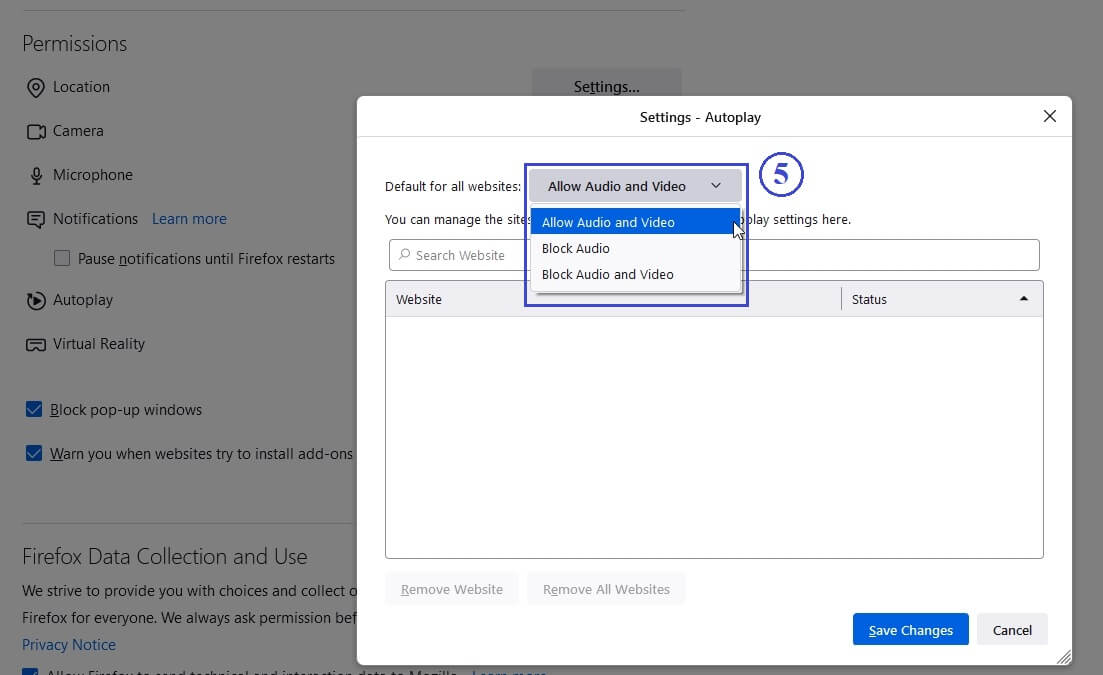1103x675 pixels.
Task: Click Remove All Websites button
Action: point(606,589)
